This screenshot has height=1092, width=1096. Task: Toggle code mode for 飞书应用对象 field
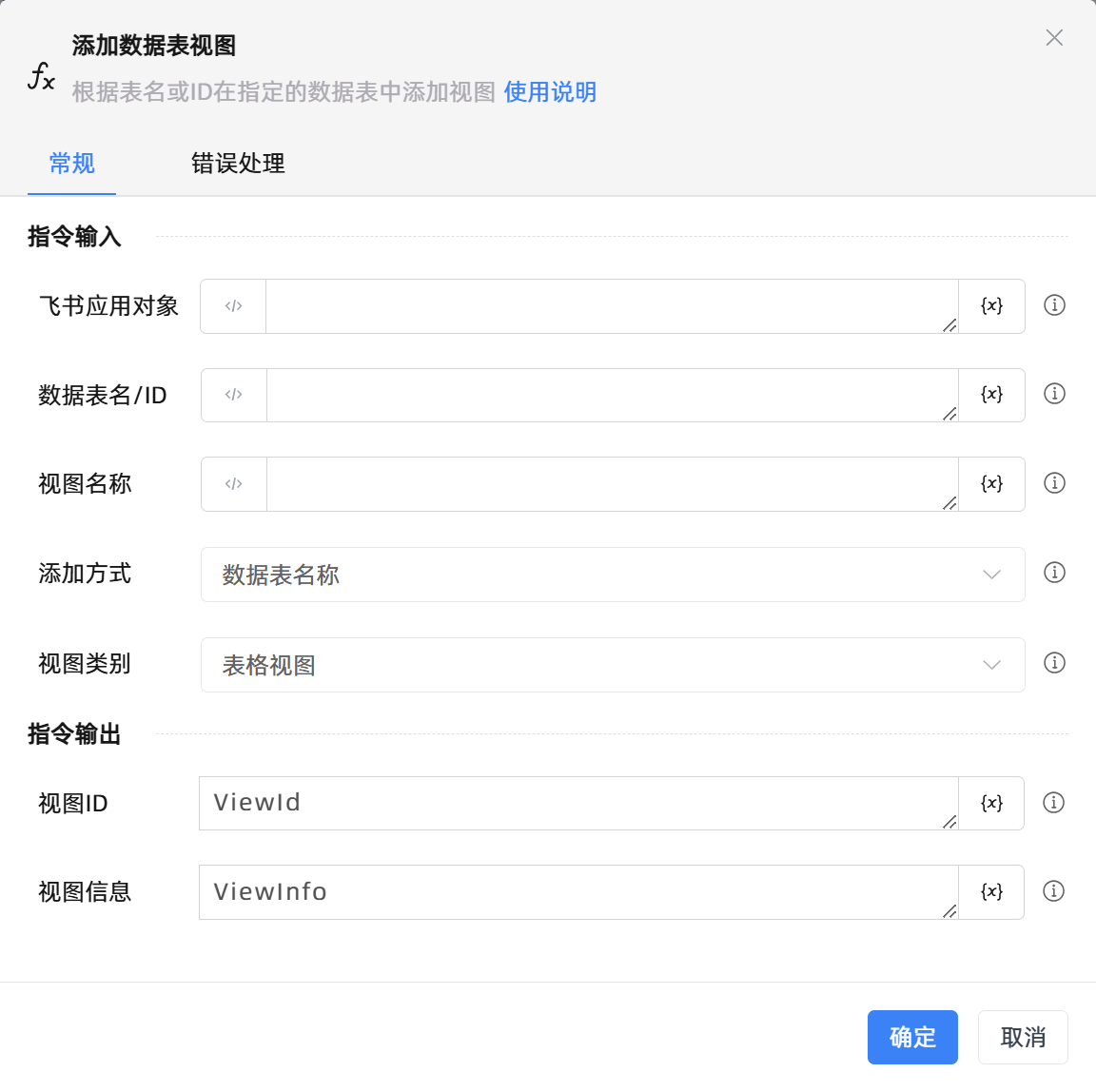coord(233,306)
